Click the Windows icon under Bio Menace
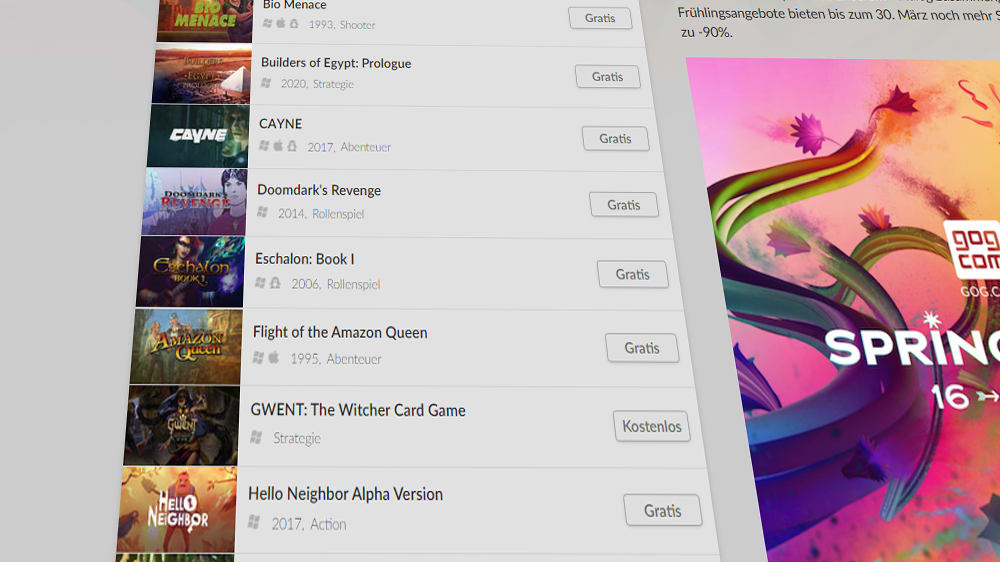 point(267,24)
